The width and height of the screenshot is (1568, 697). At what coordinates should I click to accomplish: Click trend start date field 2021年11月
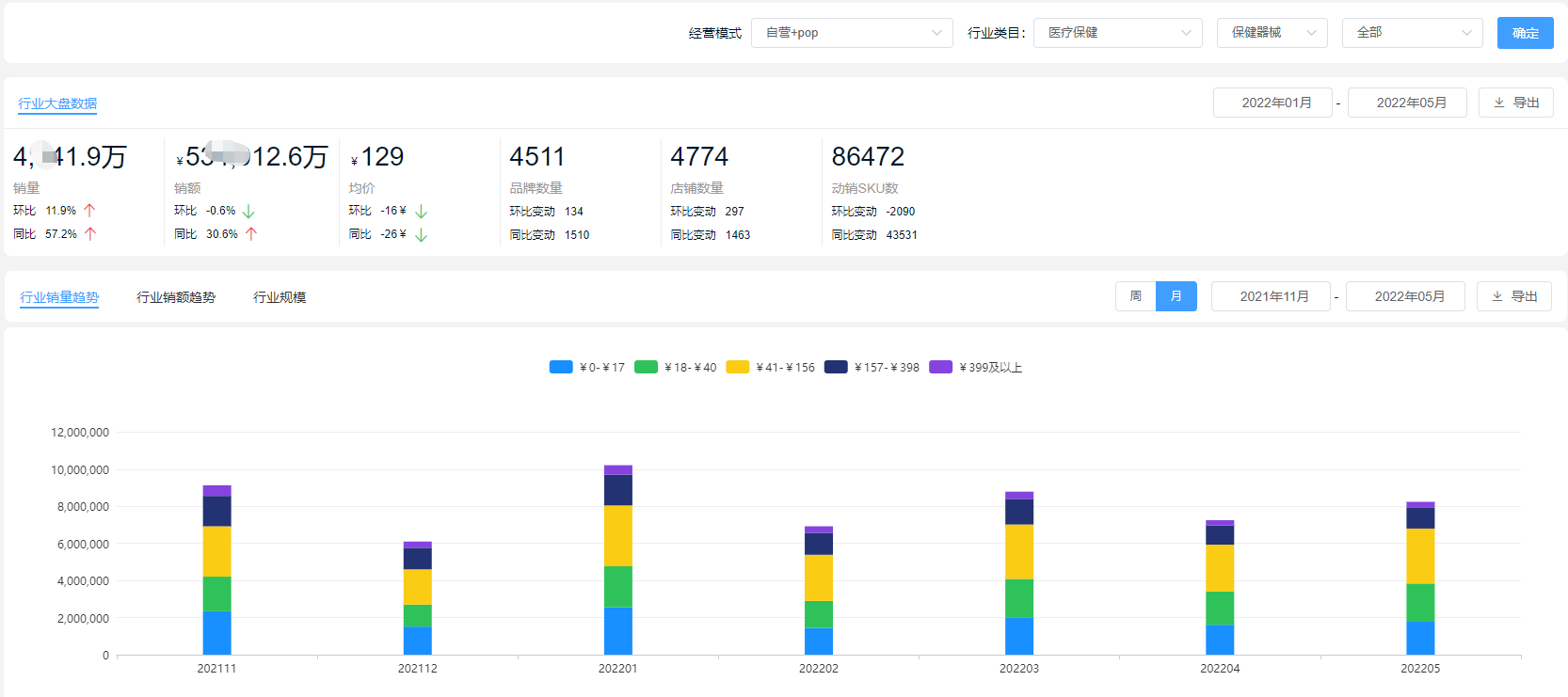[x=1271, y=296]
